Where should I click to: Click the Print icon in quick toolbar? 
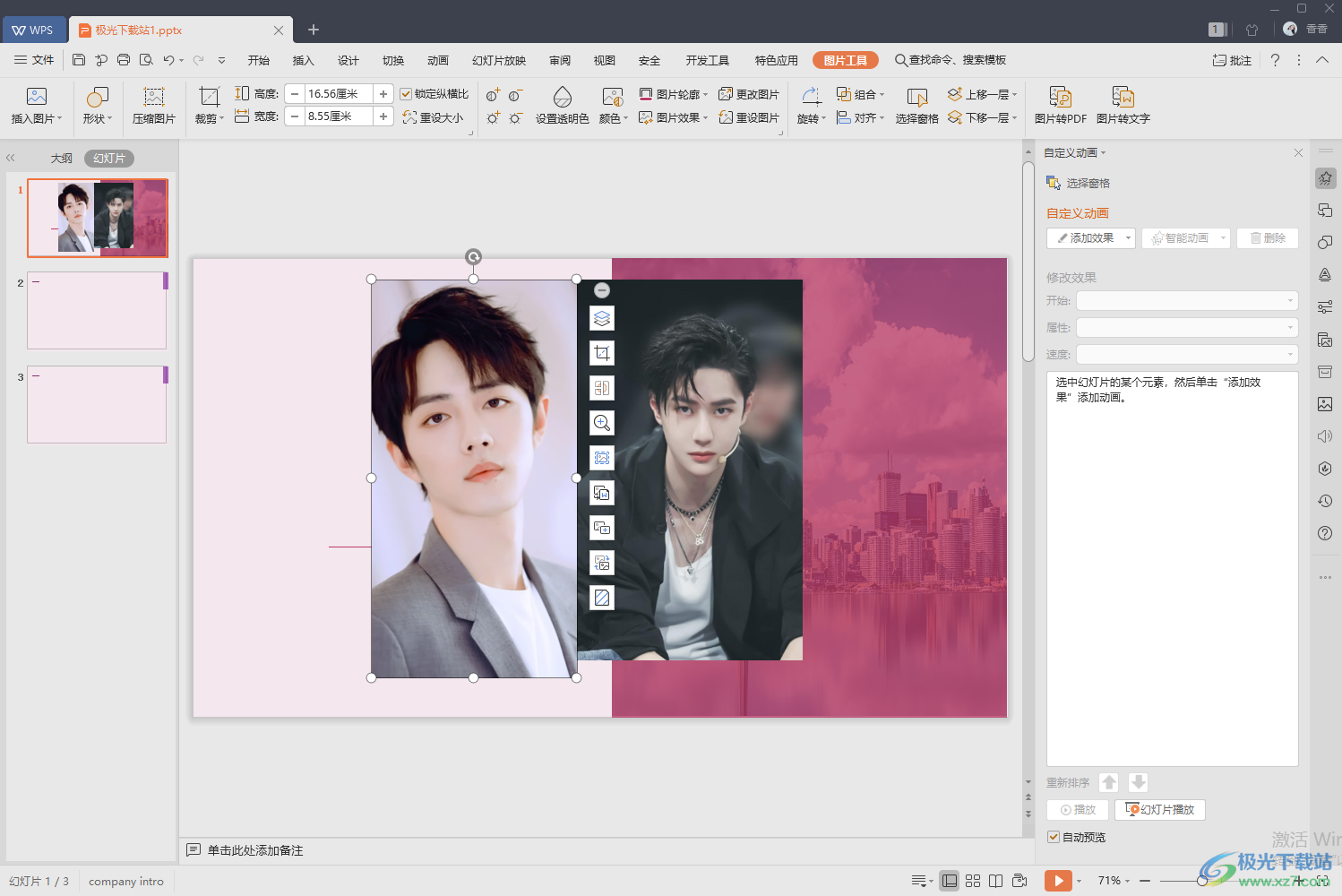(x=124, y=60)
